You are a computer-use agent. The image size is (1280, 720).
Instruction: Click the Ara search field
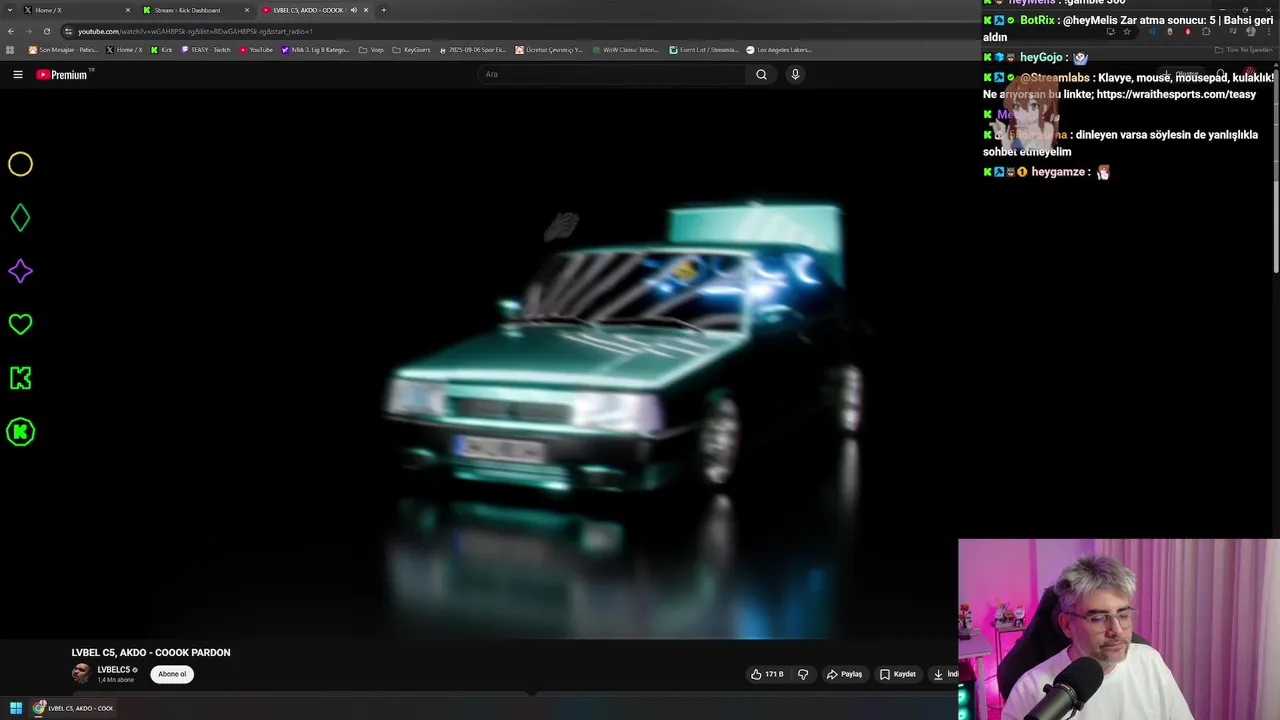(x=612, y=74)
